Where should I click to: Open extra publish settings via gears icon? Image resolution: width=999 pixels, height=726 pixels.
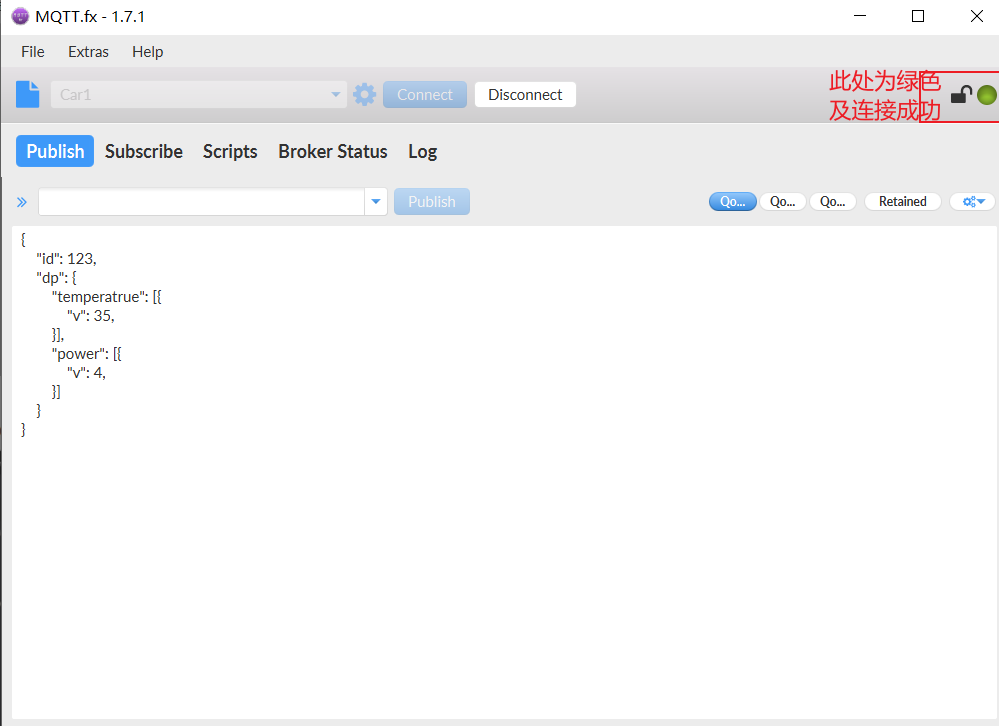click(x=968, y=201)
